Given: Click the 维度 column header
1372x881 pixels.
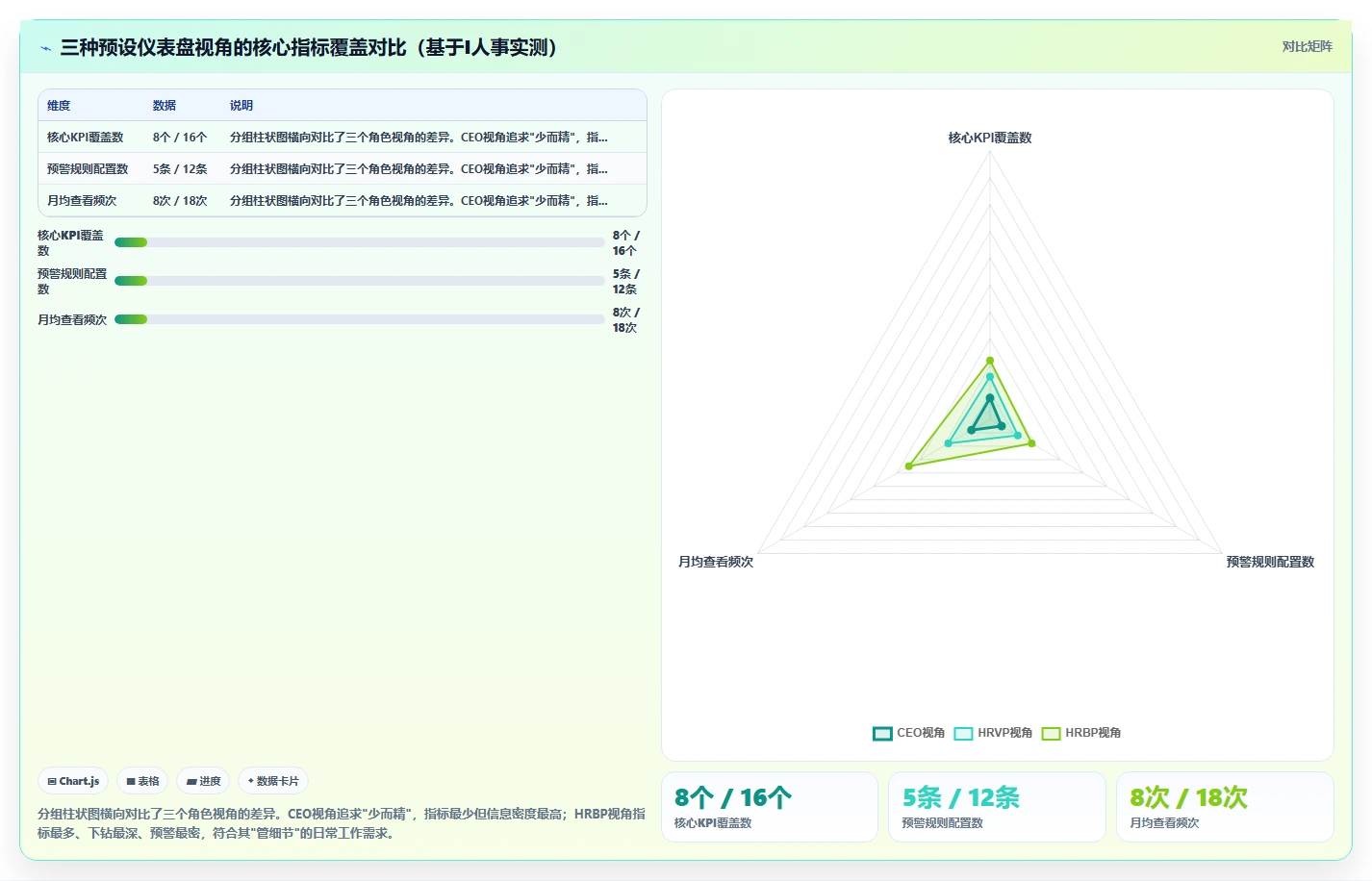Looking at the screenshot, I should click(59, 106).
